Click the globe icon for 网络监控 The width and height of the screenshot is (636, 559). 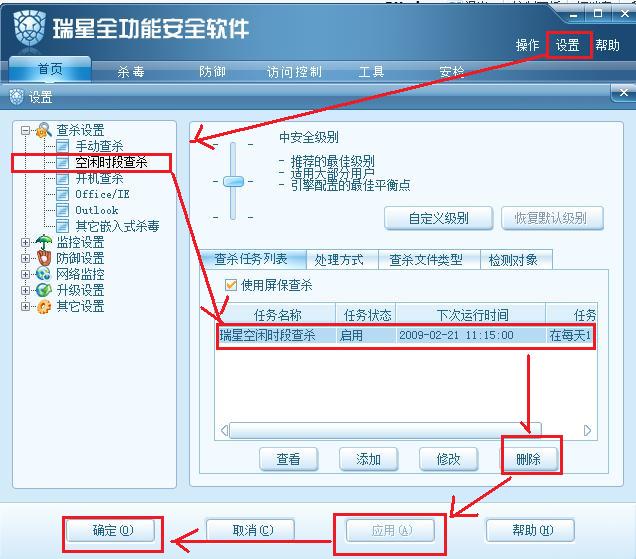pos(44,274)
